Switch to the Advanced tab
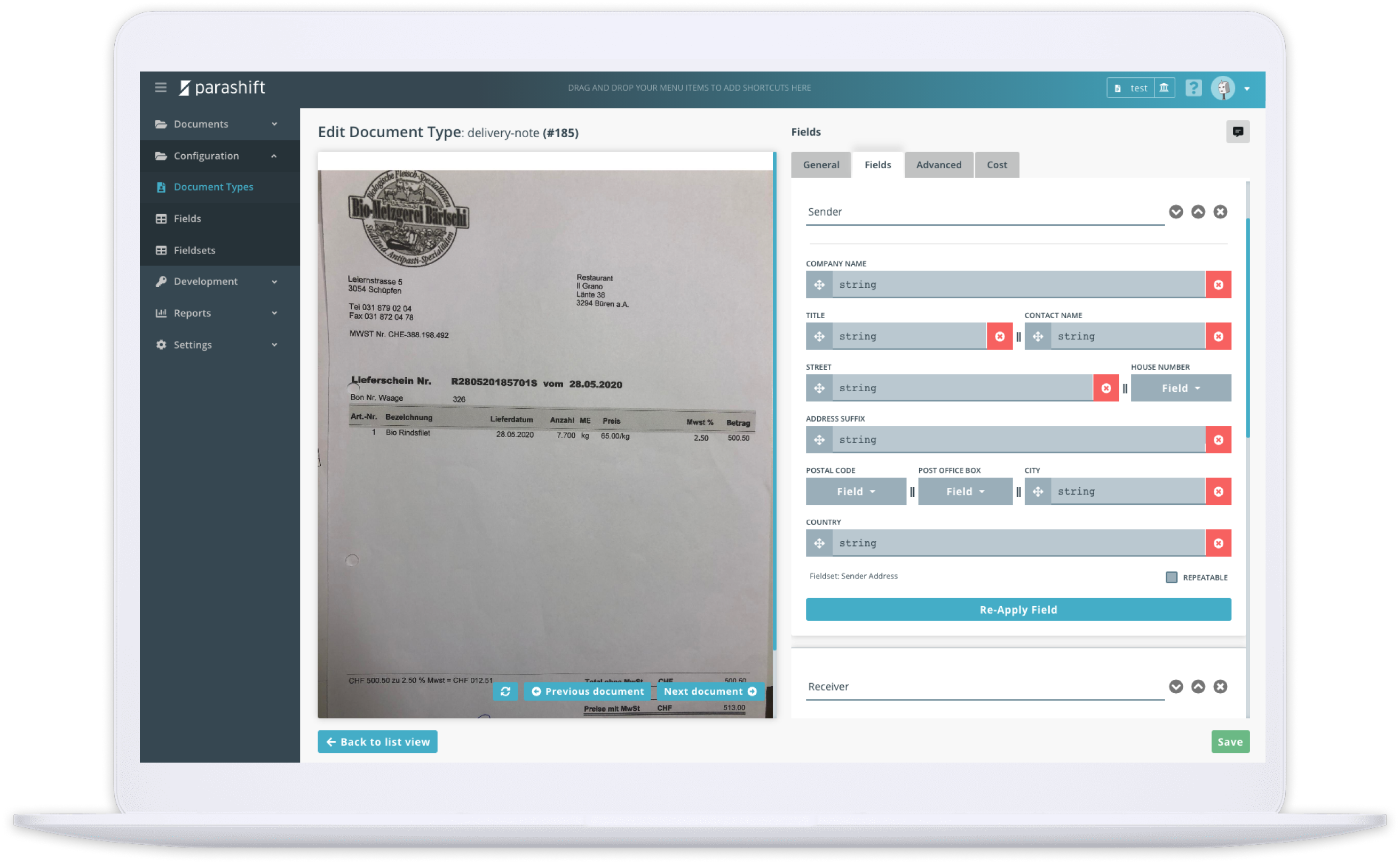Image resolution: width=1400 pixels, height=864 pixels. coord(938,164)
